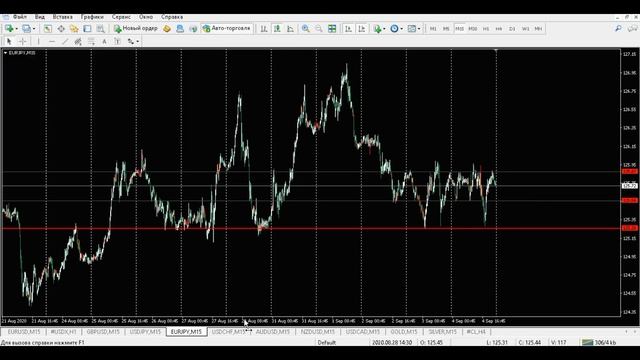Zoom out of the chart

click(318, 29)
